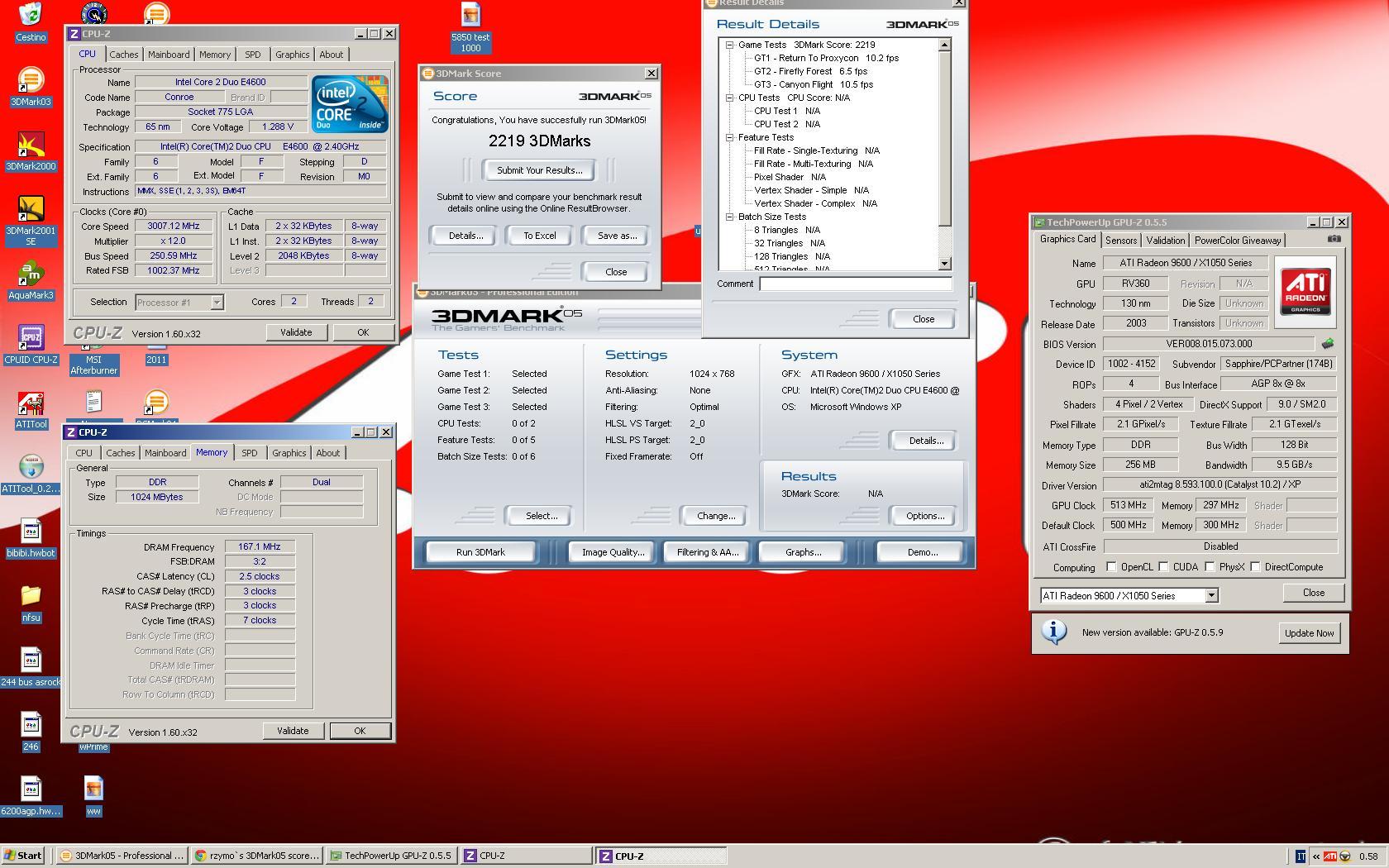Image resolution: width=1389 pixels, height=868 pixels.
Task: Open Sensors tab in GPU-Z
Action: pyautogui.click(x=1121, y=241)
